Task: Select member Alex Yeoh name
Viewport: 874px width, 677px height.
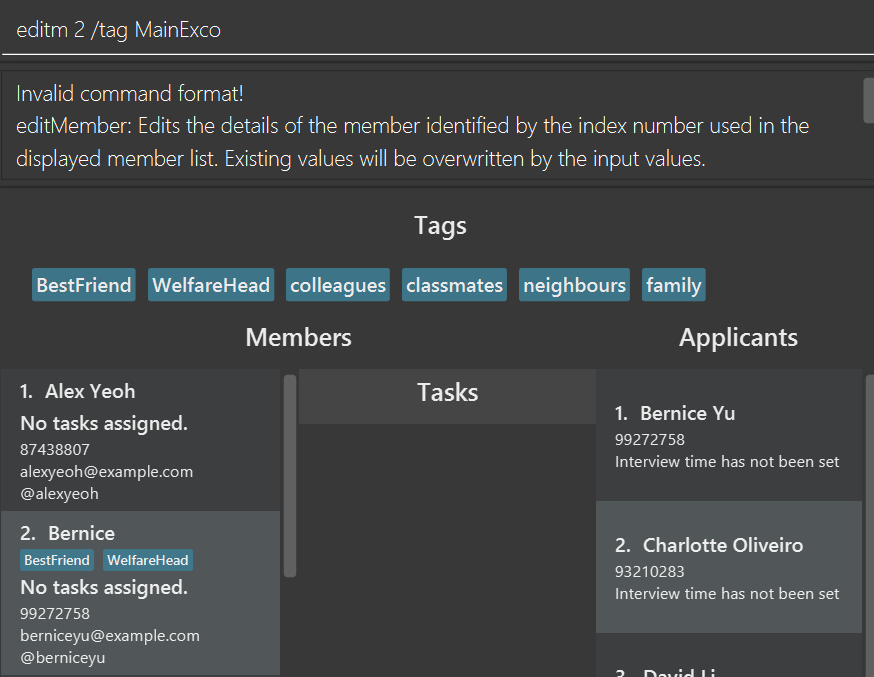Action: point(90,391)
